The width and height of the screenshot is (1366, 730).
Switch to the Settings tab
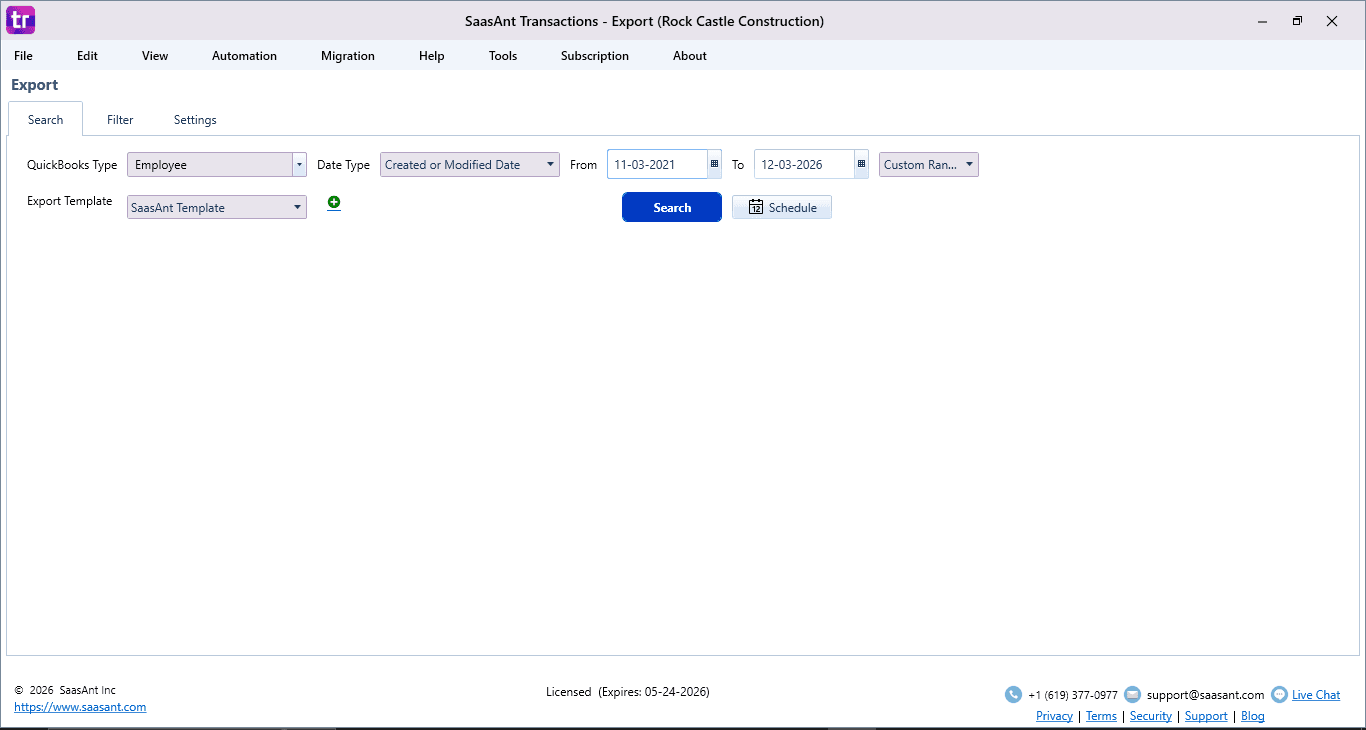click(x=195, y=120)
